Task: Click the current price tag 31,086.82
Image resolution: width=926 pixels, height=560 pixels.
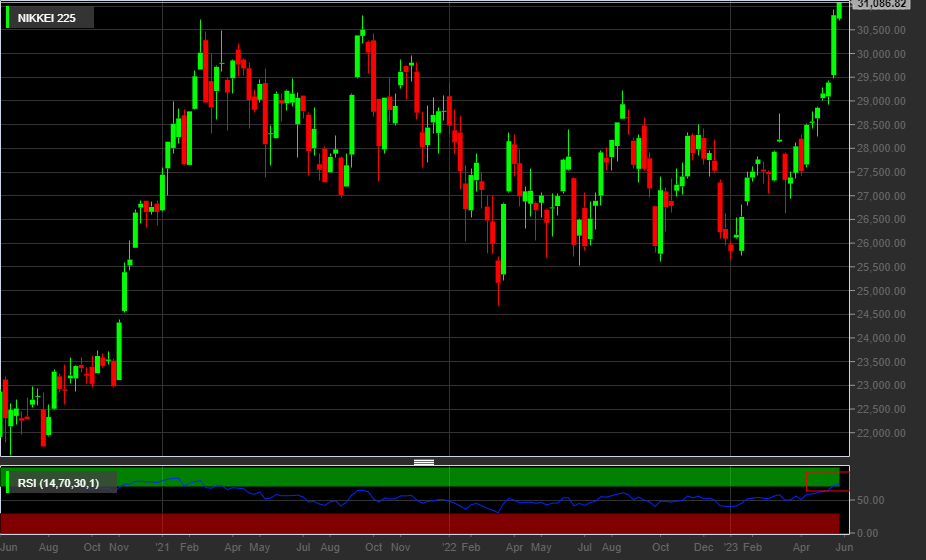Action: tap(881, 4)
